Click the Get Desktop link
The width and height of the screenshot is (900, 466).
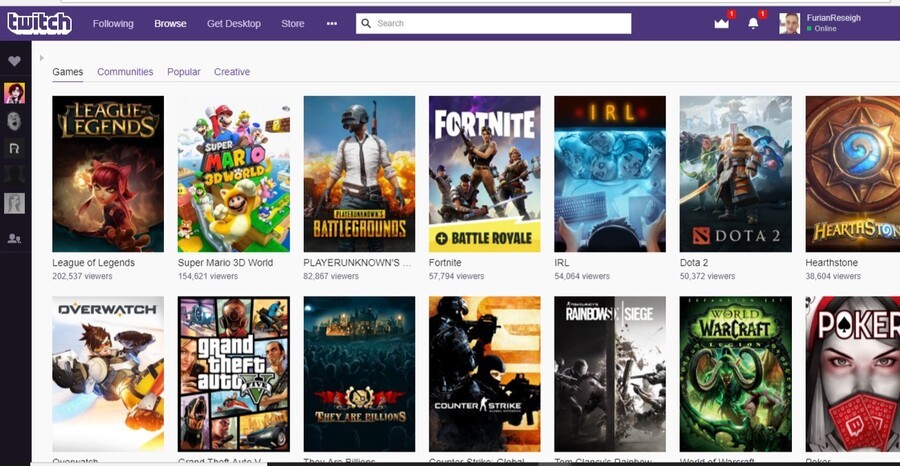(x=234, y=23)
